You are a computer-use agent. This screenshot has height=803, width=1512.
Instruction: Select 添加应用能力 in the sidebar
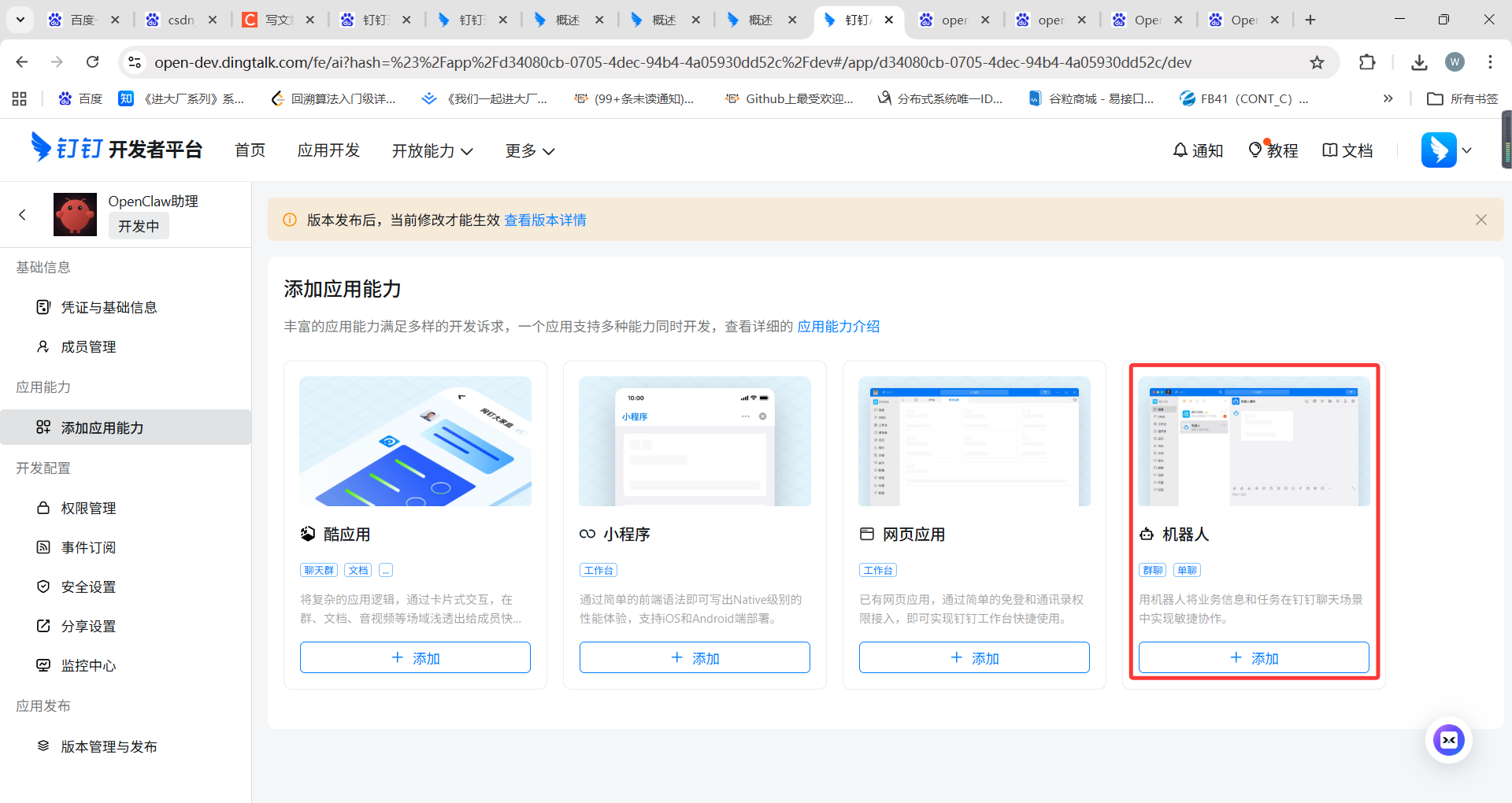[126, 427]
